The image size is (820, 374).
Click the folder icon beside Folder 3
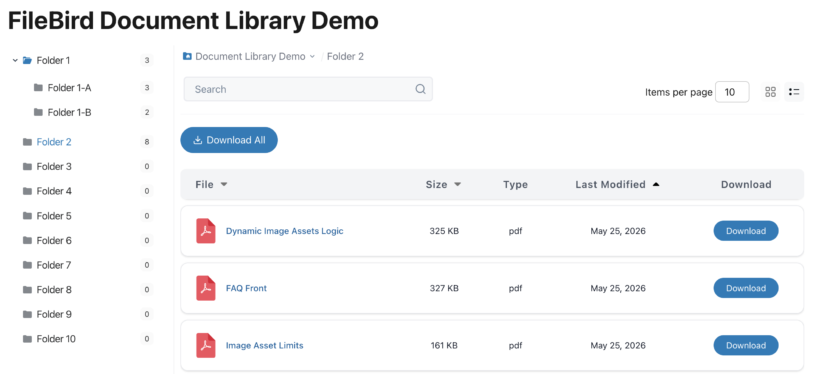pyautogui.click(x=27, y=166)
